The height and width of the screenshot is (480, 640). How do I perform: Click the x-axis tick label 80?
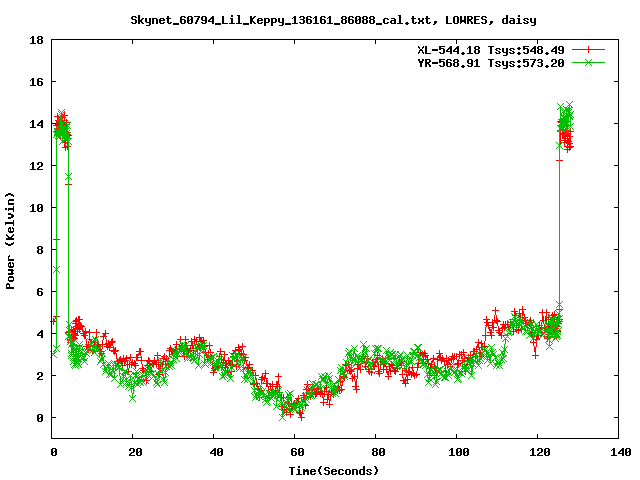378,452
